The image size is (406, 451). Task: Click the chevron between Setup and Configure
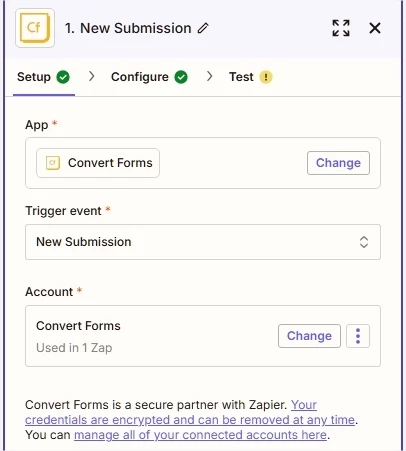point(91,76)
